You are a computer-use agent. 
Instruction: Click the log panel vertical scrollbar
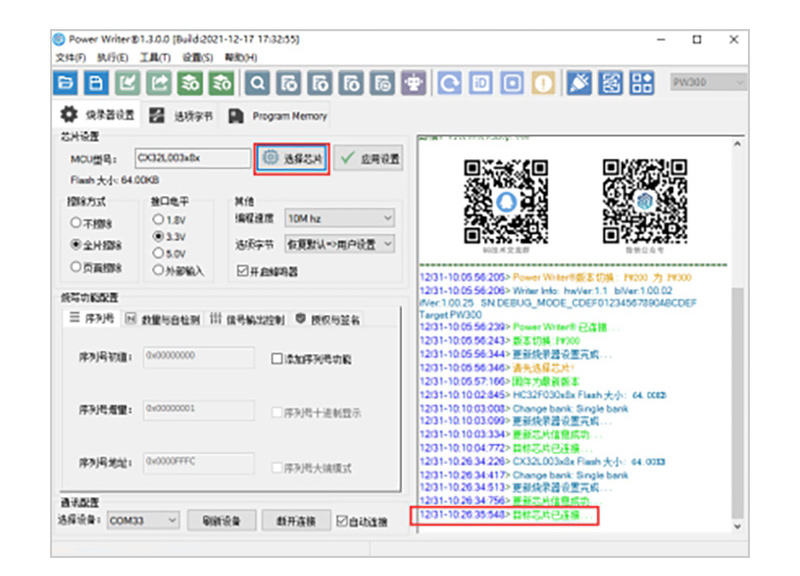tap(738, 400)
